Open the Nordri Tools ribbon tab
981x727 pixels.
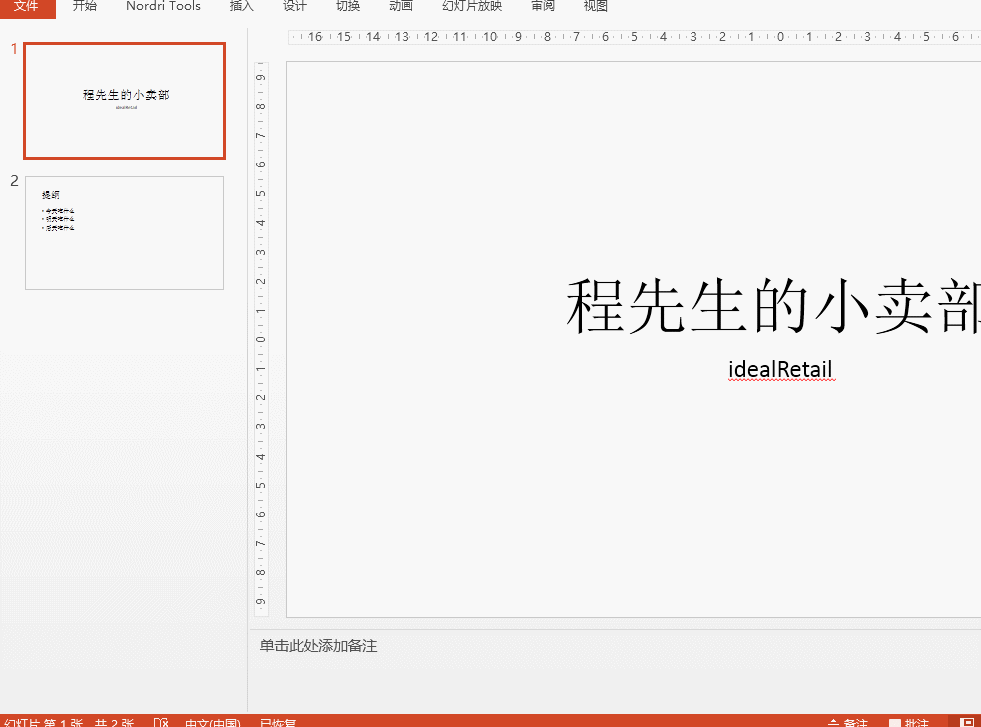(162, 7)
